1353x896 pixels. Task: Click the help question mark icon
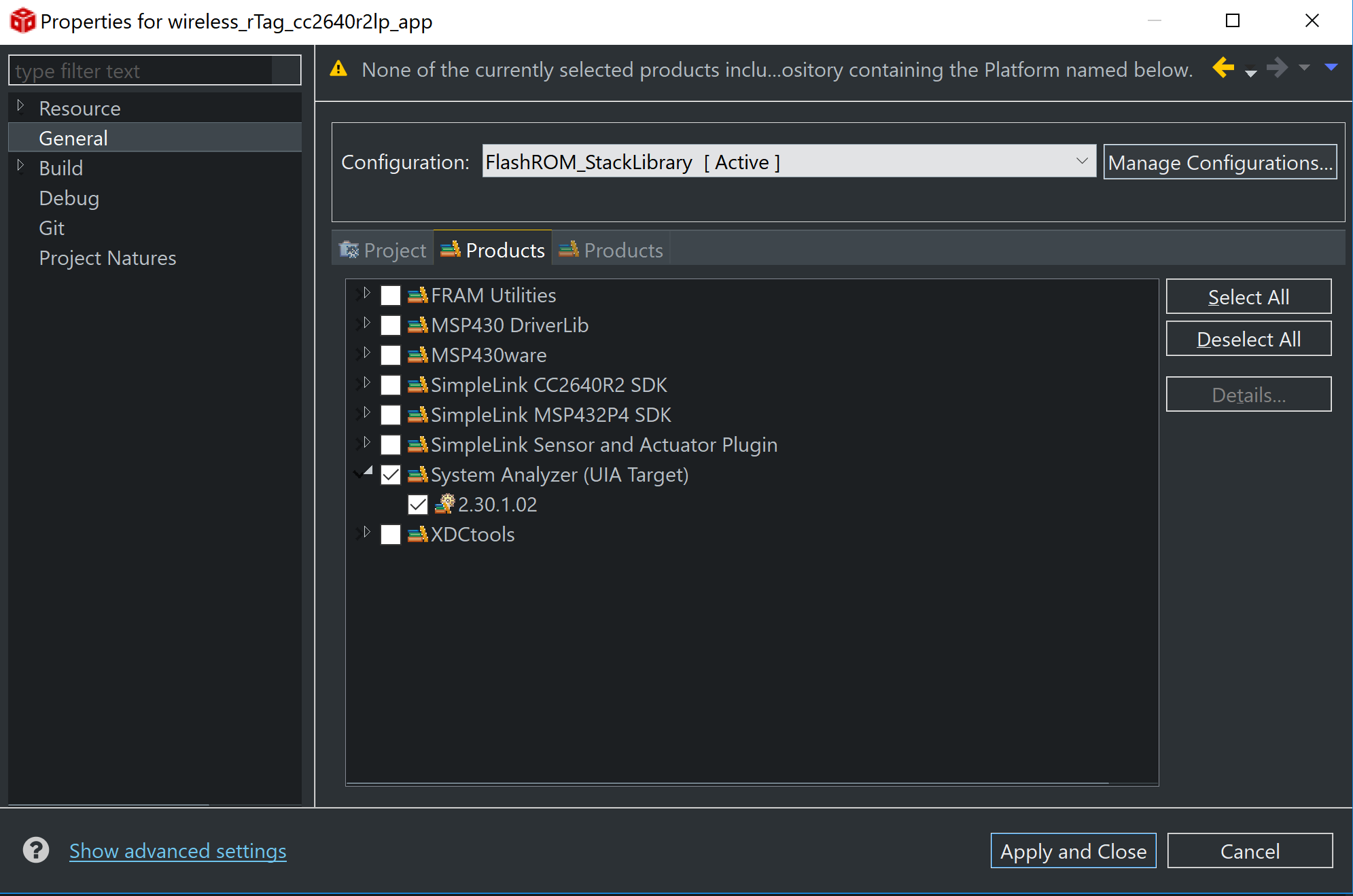pyautogui.click(x=35, y=850)
